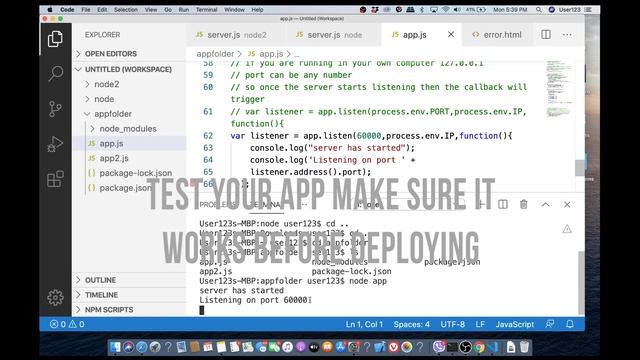640x360 pixels.
Task: Split the terminal panel
Action: 503,204
